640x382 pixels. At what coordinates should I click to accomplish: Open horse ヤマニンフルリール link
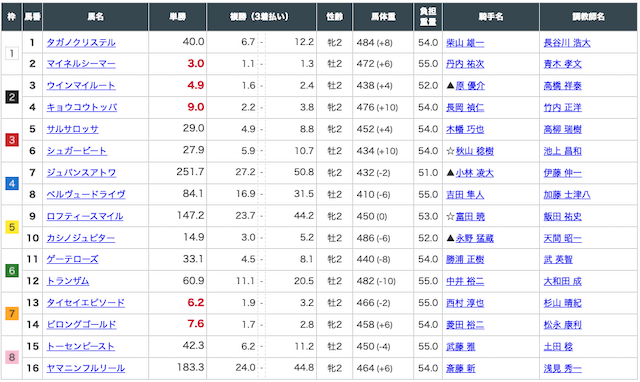pos(86,368)
